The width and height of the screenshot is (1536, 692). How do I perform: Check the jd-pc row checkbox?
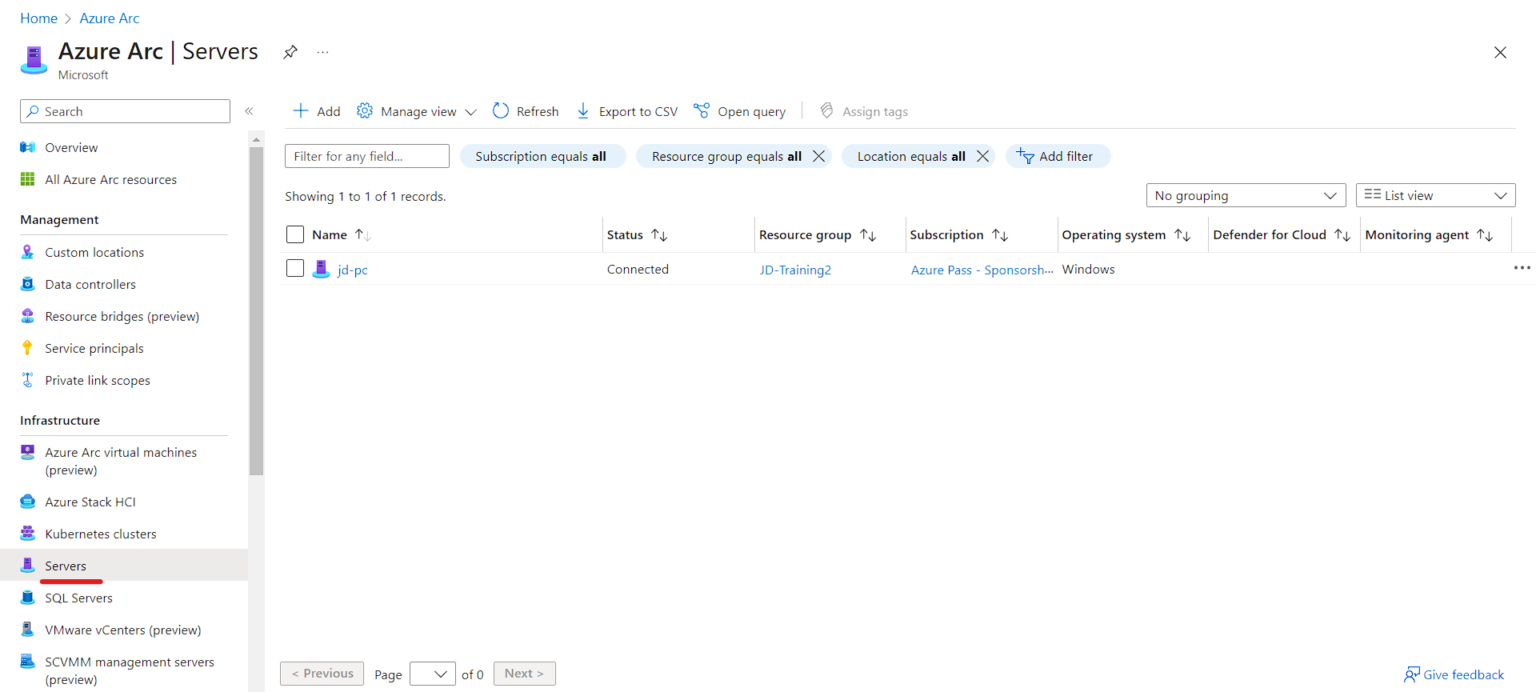coord(295,269)
